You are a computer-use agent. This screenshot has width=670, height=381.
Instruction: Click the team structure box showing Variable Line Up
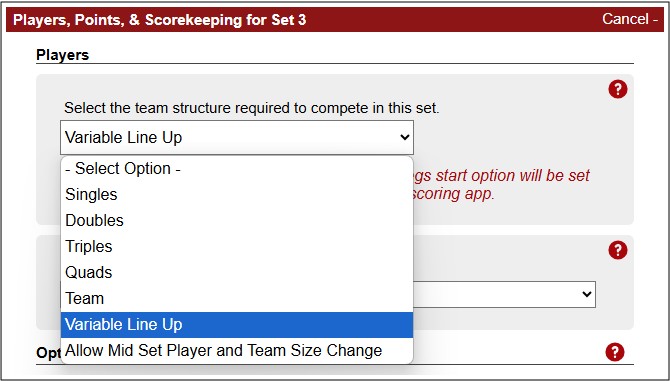(237, 138)
